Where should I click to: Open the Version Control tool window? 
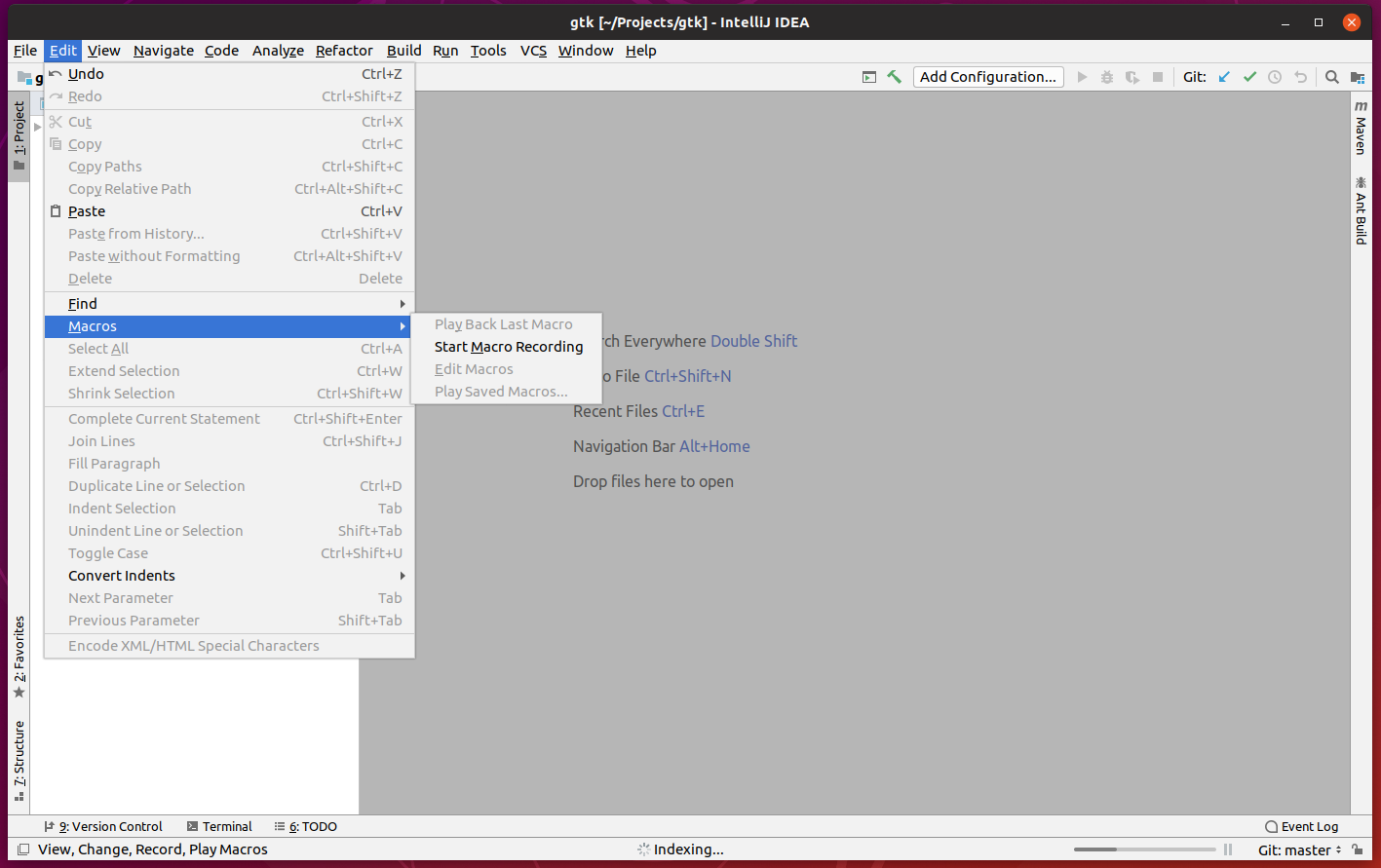point(103,826)
